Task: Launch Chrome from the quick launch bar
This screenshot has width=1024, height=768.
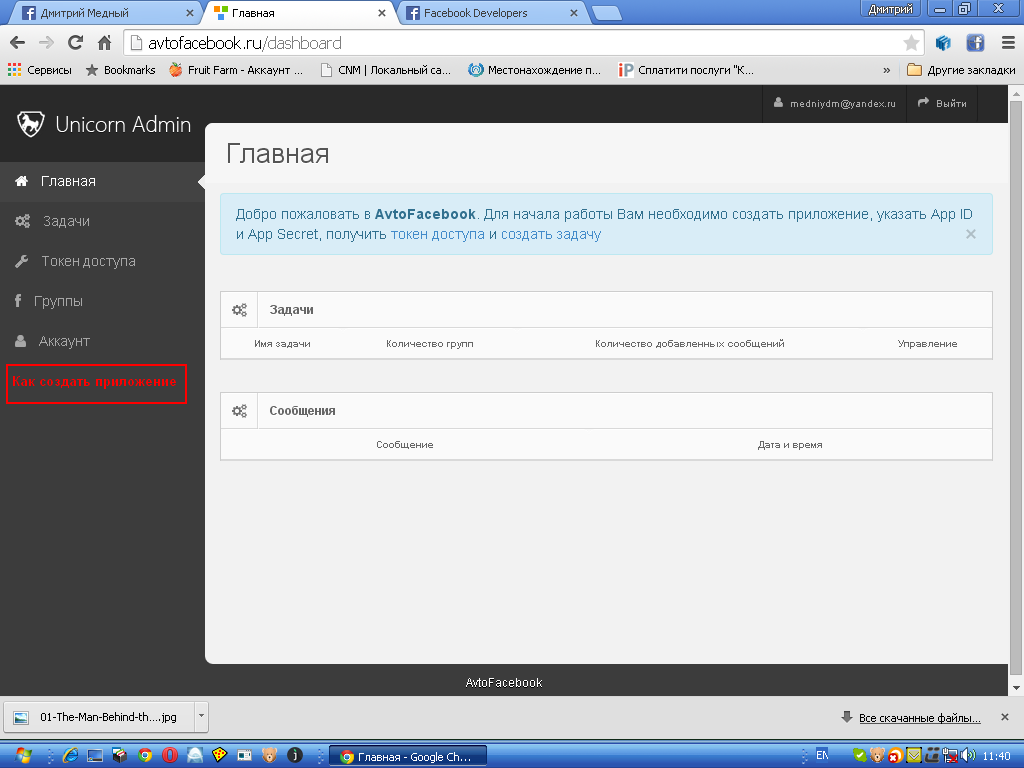Action: [145, 756]
